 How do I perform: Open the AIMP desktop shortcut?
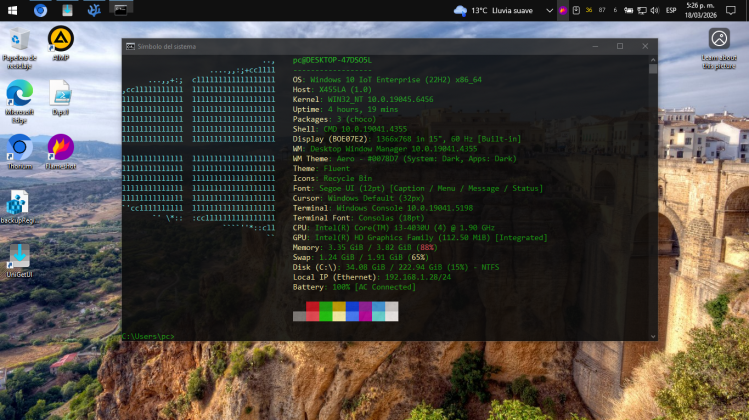pos(60,40)
